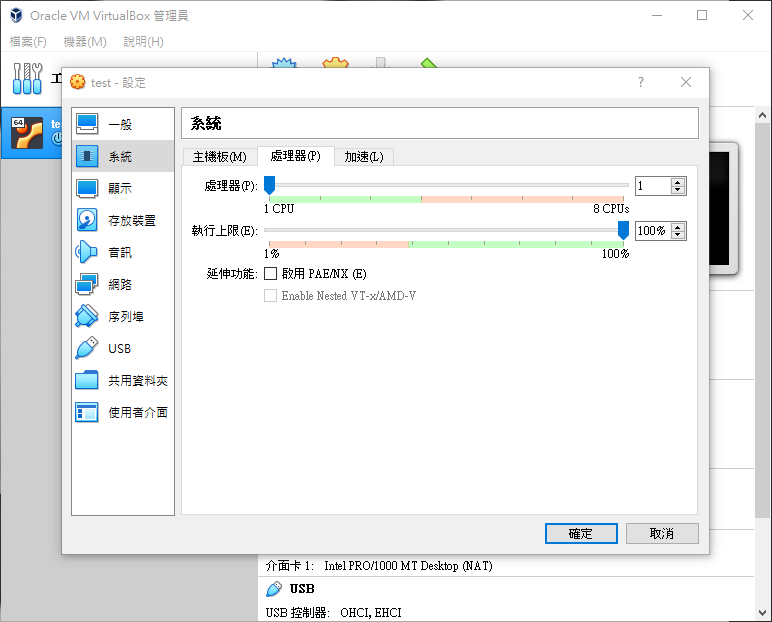Open the 機器(M) menu
Screen dimensions: 772x622
85,41
